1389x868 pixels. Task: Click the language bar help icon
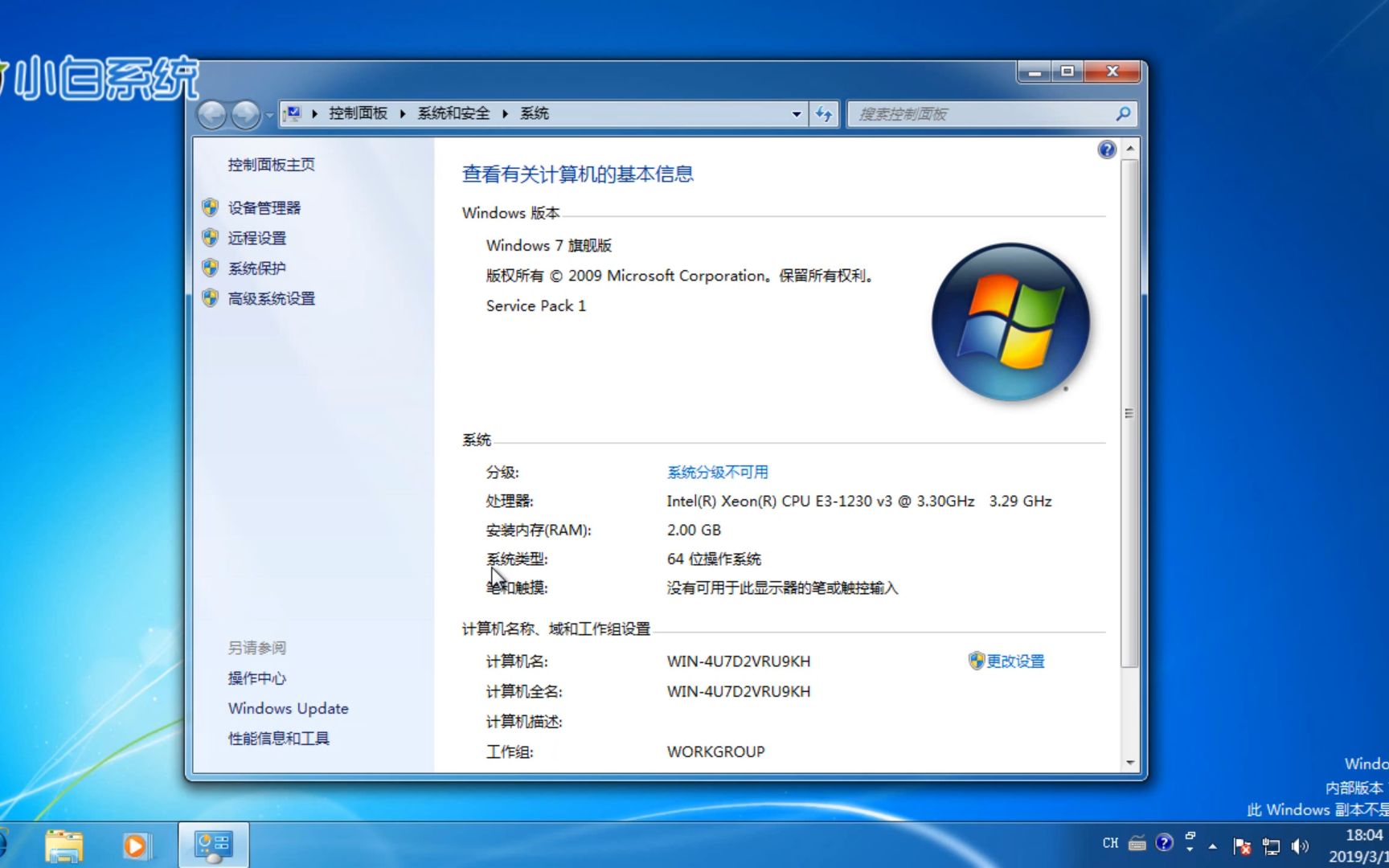pyautogui.click(x=1164, y=842)
